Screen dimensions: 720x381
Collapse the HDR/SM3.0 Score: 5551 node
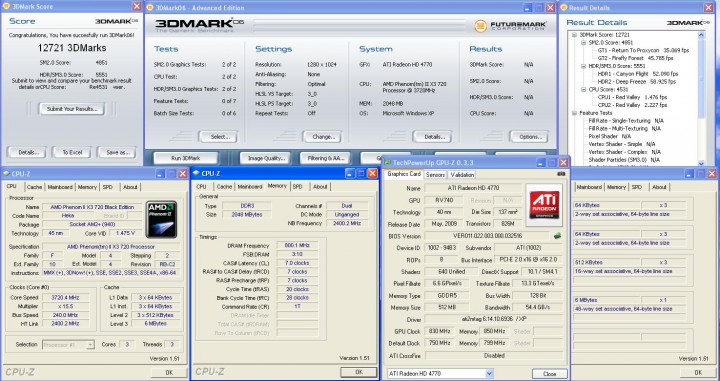coord(584,66)
